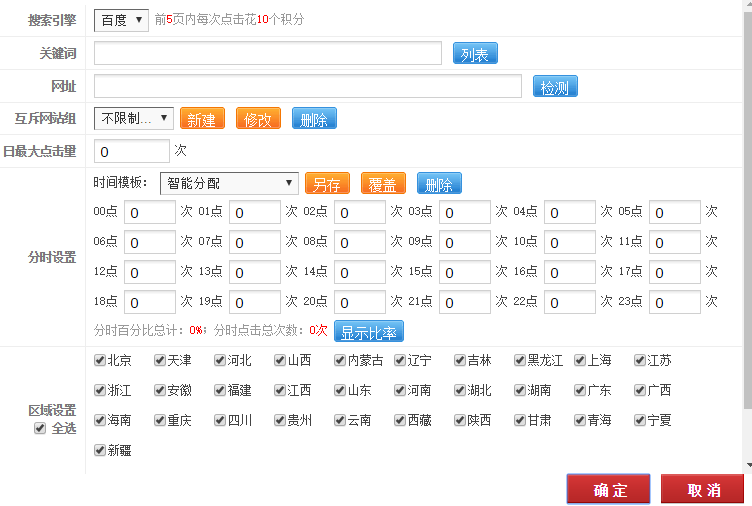The width and height of the screenshot is (752, 506).
Task: Toggle the 福建 checkbox
Action: (220, 390)
